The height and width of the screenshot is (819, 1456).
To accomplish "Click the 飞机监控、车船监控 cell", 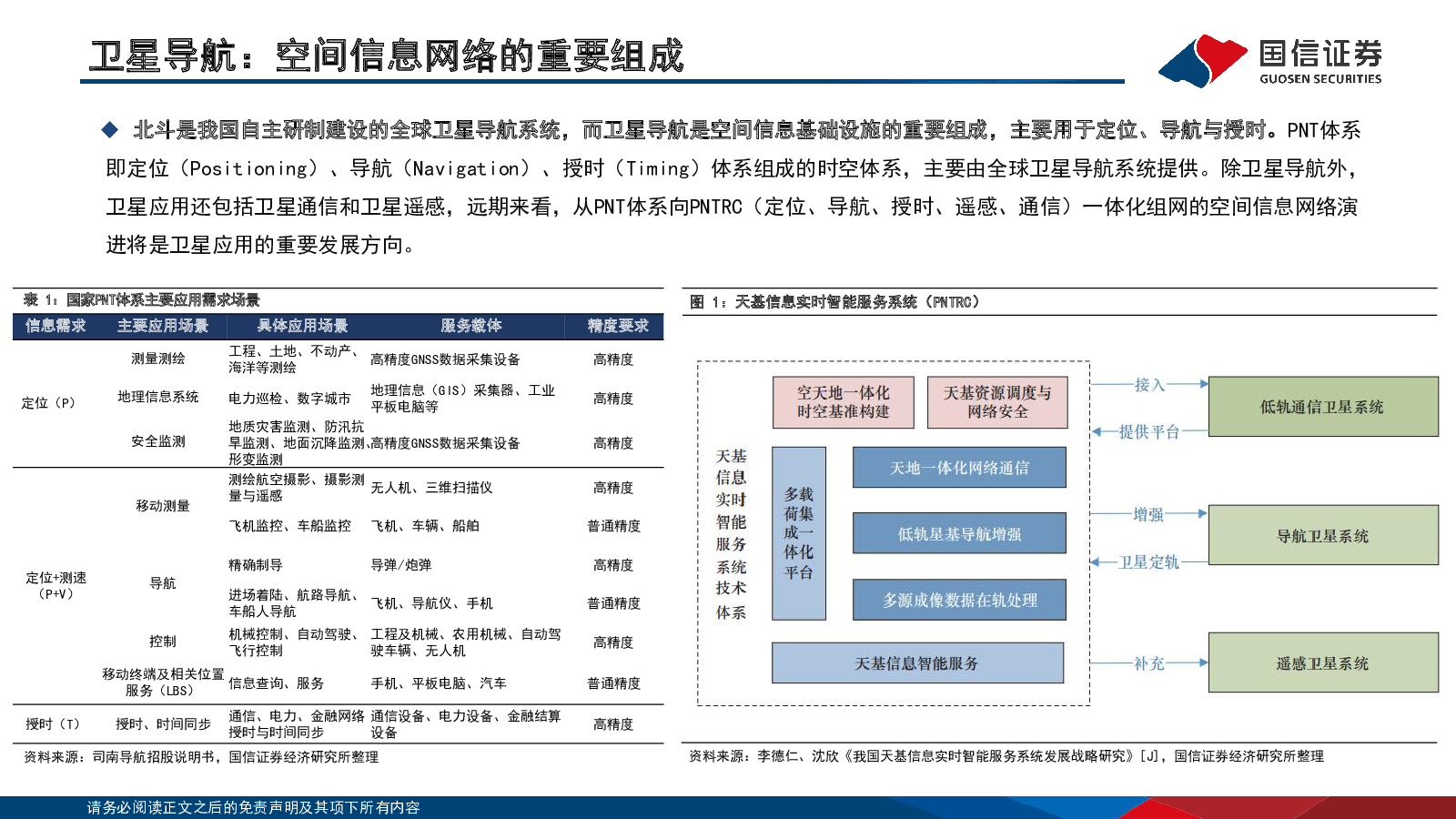I will 289,526.
